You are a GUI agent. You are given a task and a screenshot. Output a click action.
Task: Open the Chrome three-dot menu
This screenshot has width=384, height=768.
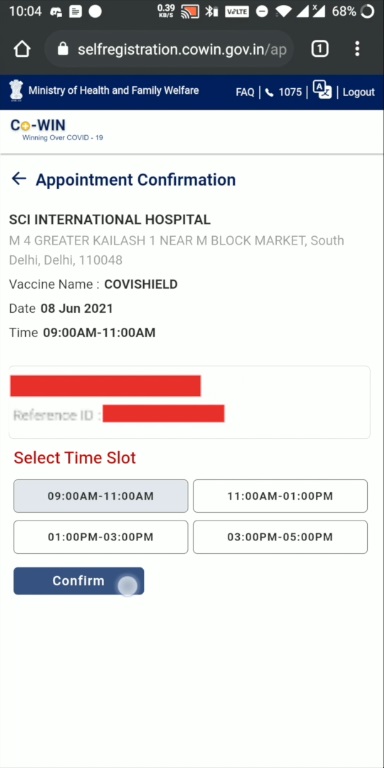[x=357, y=48]
